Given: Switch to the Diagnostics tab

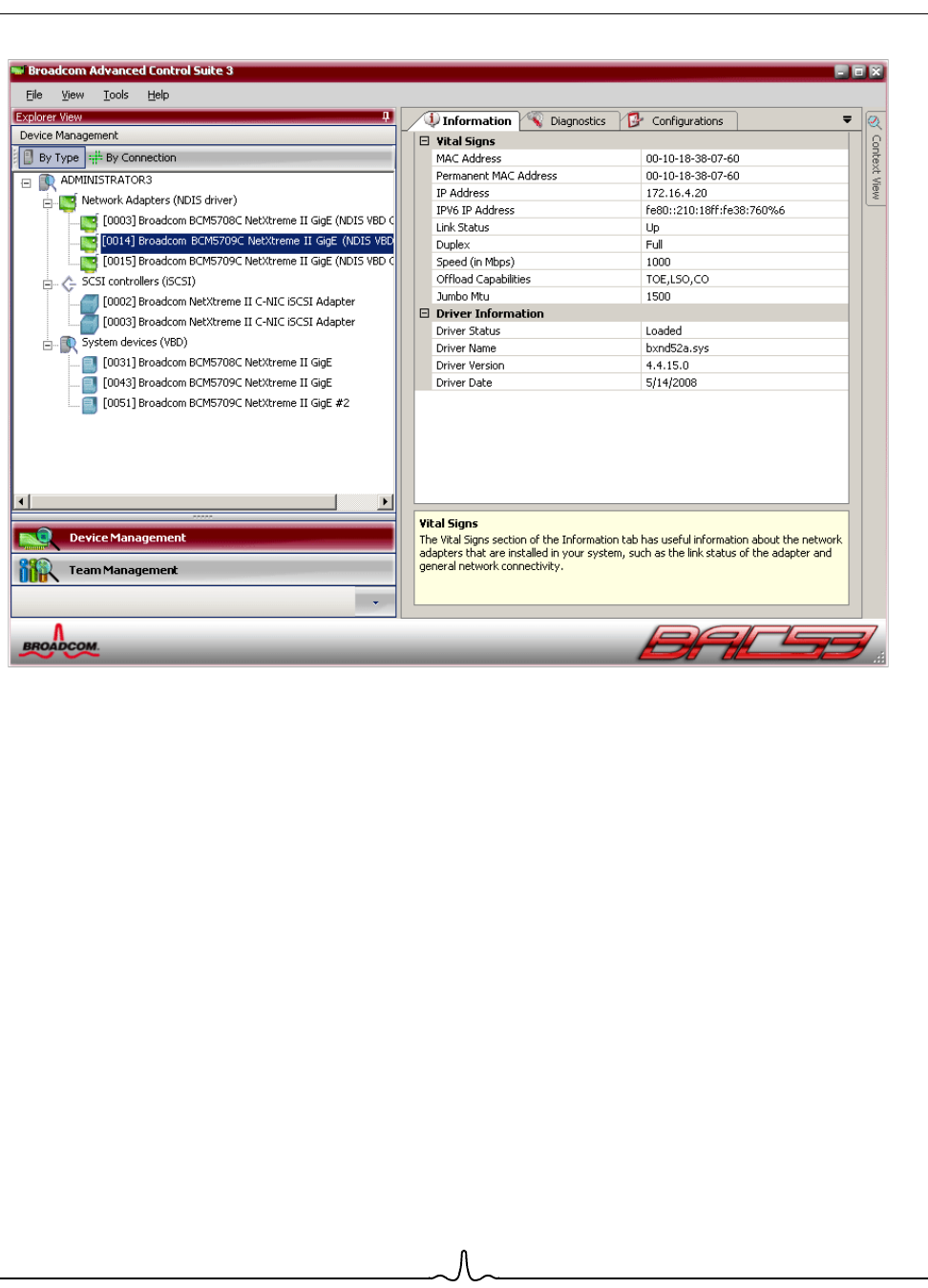Looking at the screenshot, I should pyautogui.click(x=568, y=121).
